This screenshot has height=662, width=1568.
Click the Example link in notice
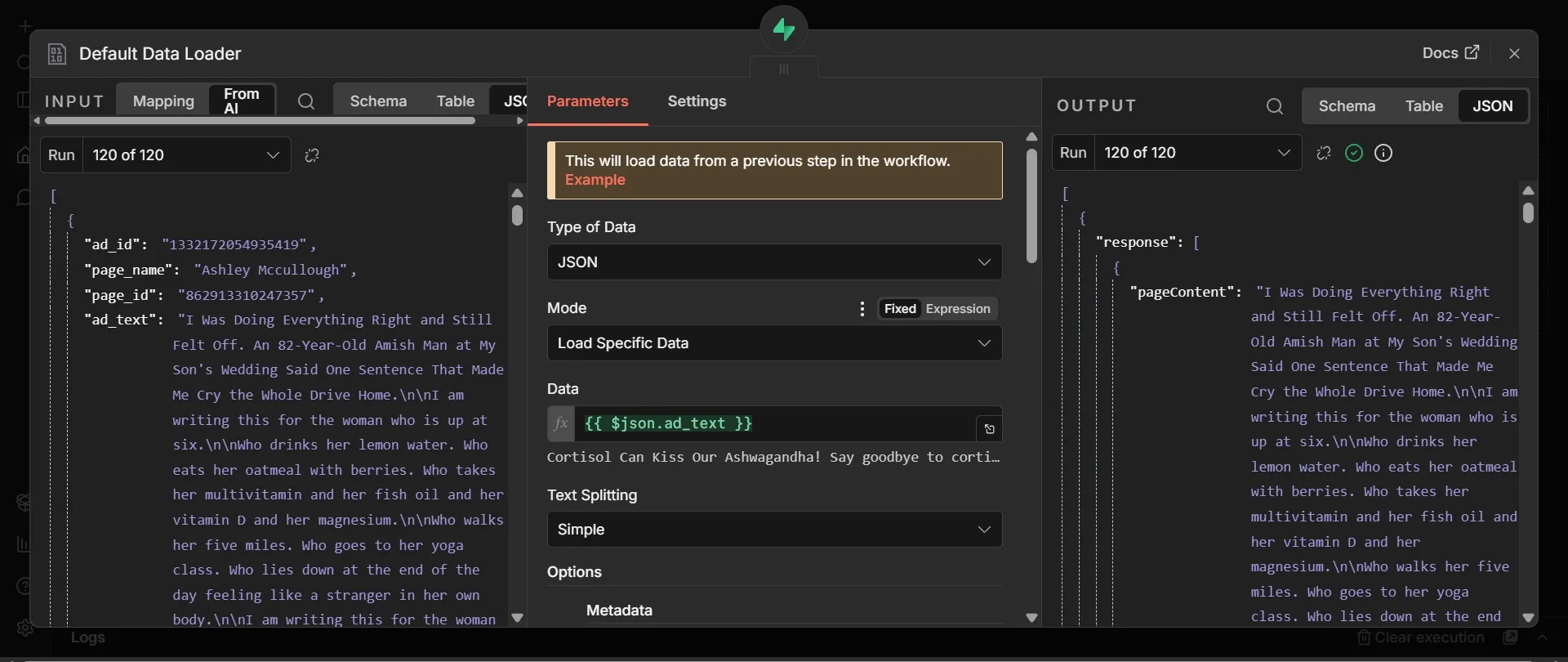pos(595,180)
